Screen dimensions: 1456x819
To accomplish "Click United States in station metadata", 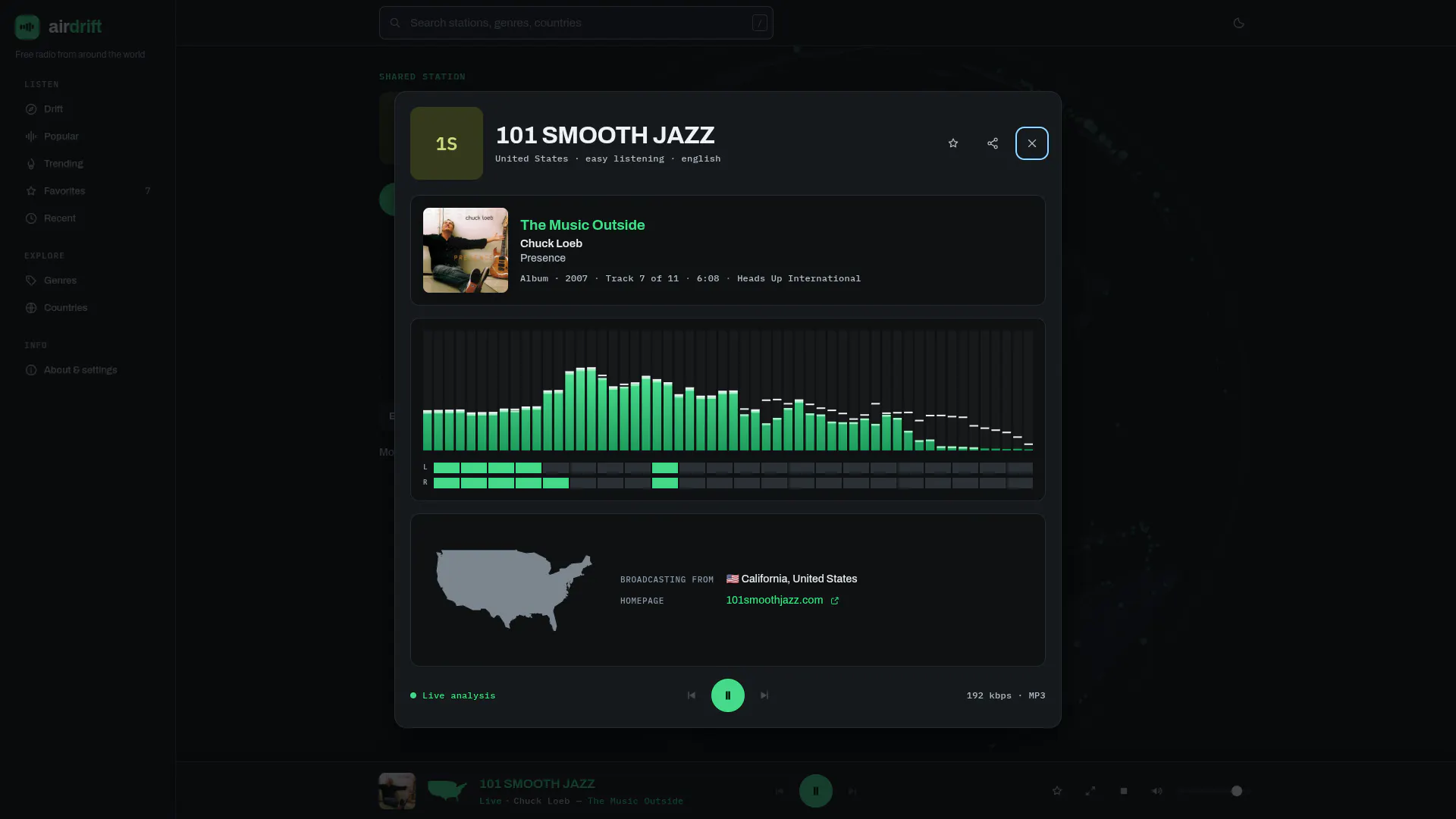I will coord(532,159).
